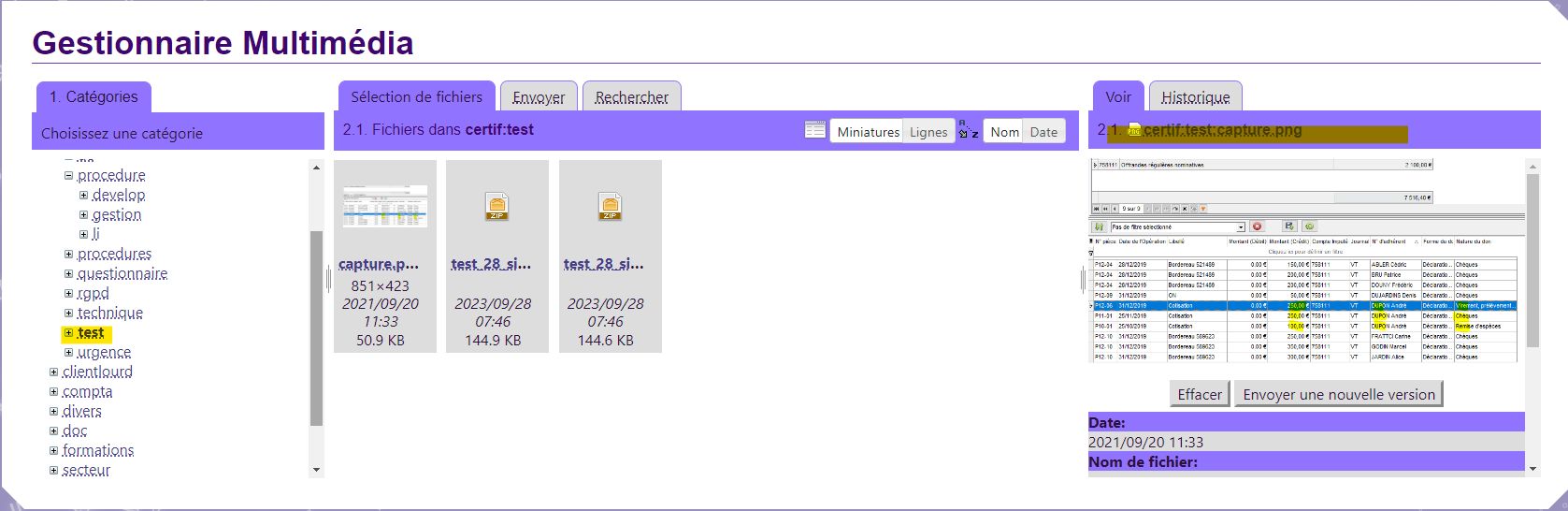This screenshot has width=1568, height=511.
Task: Sort files by Nom
Action: (1004, 132)
